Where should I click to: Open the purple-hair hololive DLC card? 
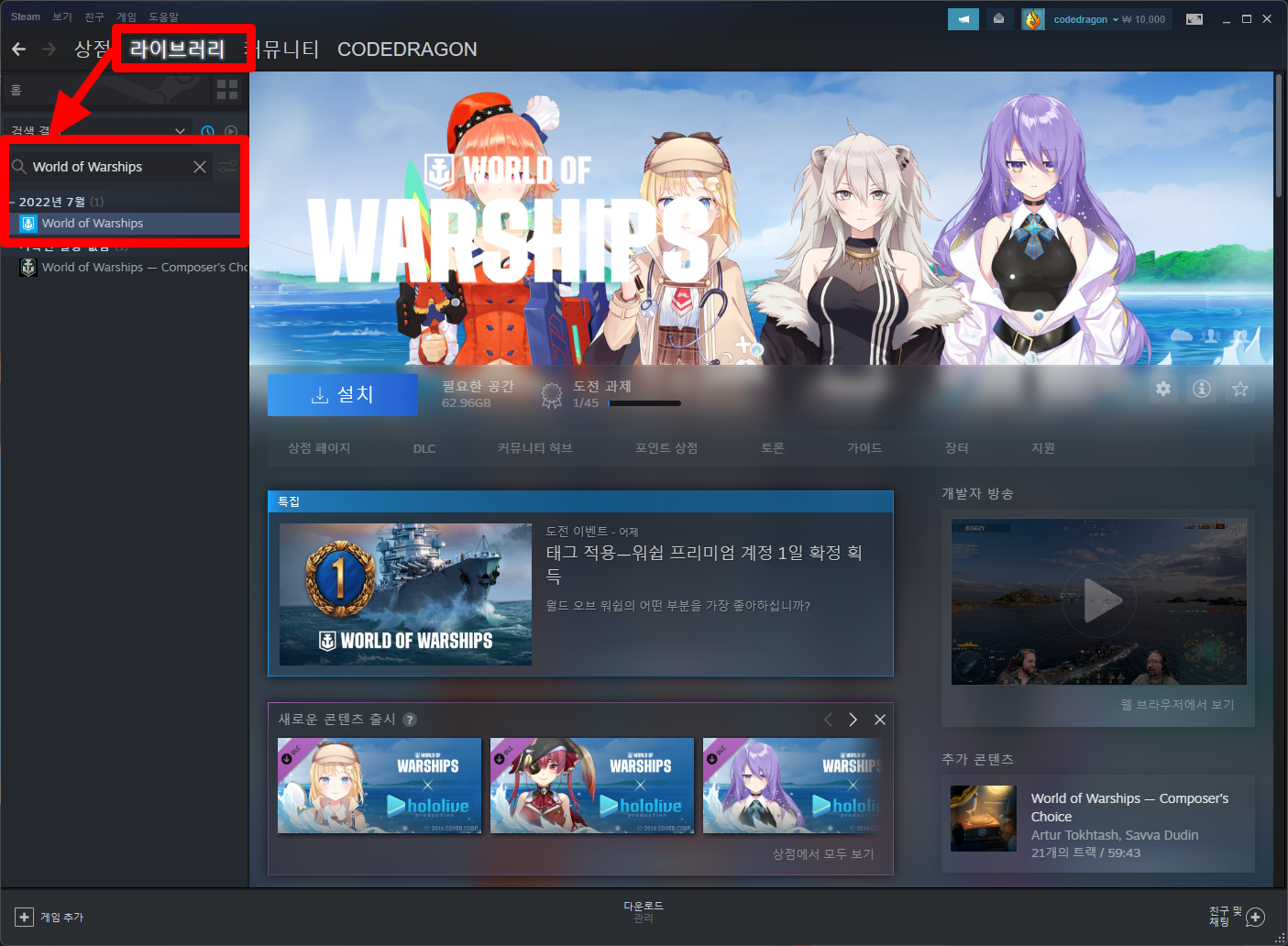[x=794, y=786]
